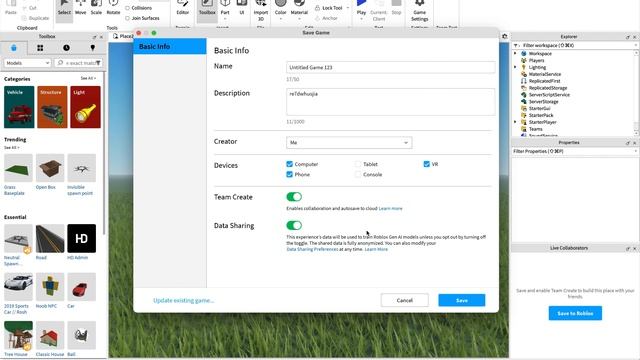Turn off Team Create toggle
640x360 pixels.
tap(294, 197)
